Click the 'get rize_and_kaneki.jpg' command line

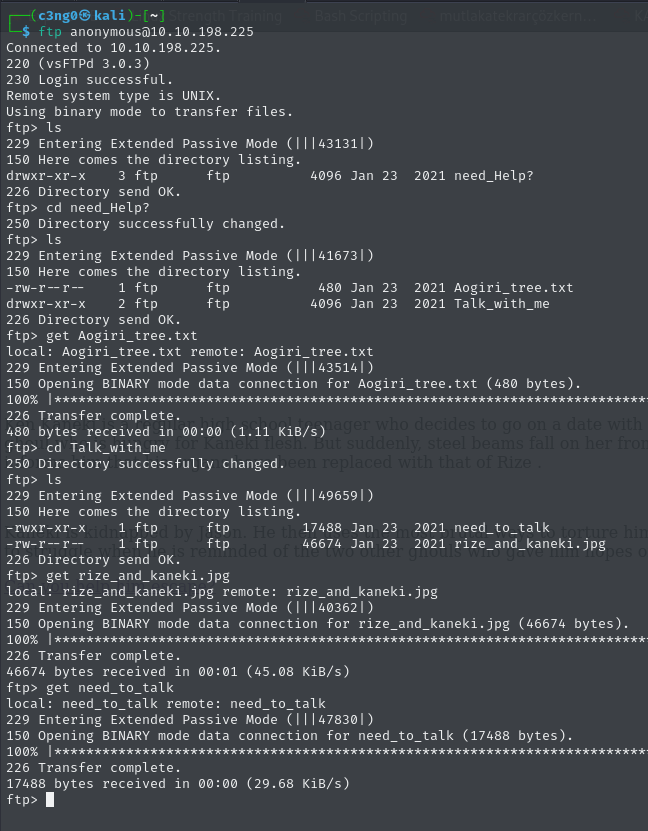pos(117,576)
